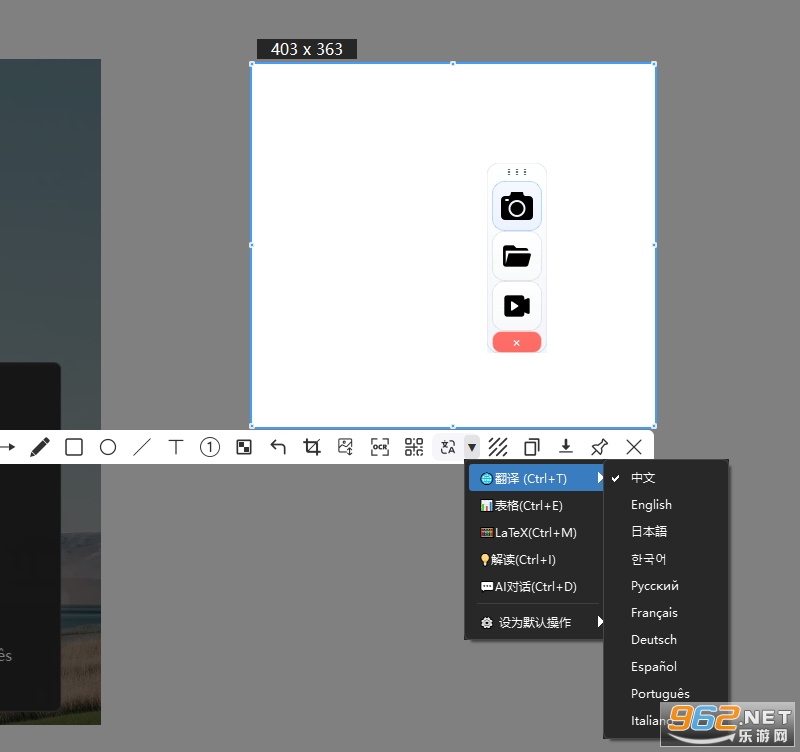Screen dimensions: 800x752
Task: Click the video recording button
Action: (x=517, y=306)
